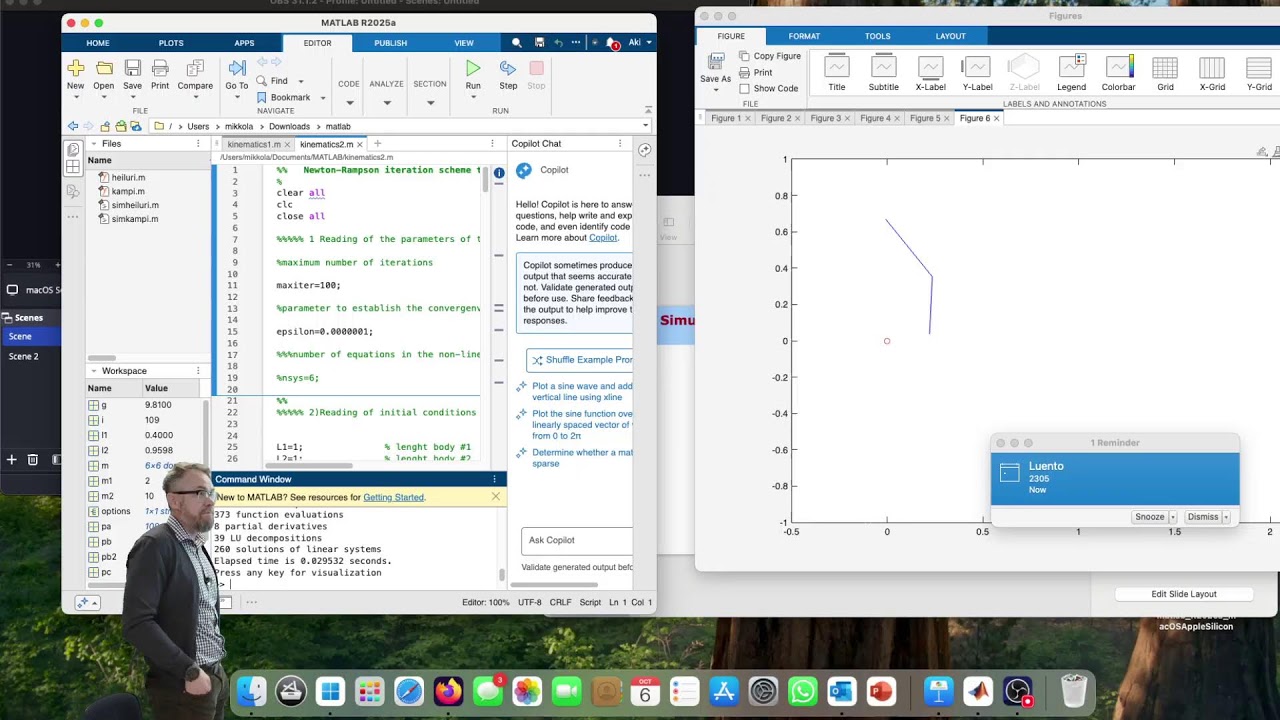Add an X-Label via its Figures ribbon icon

point(930,67)
